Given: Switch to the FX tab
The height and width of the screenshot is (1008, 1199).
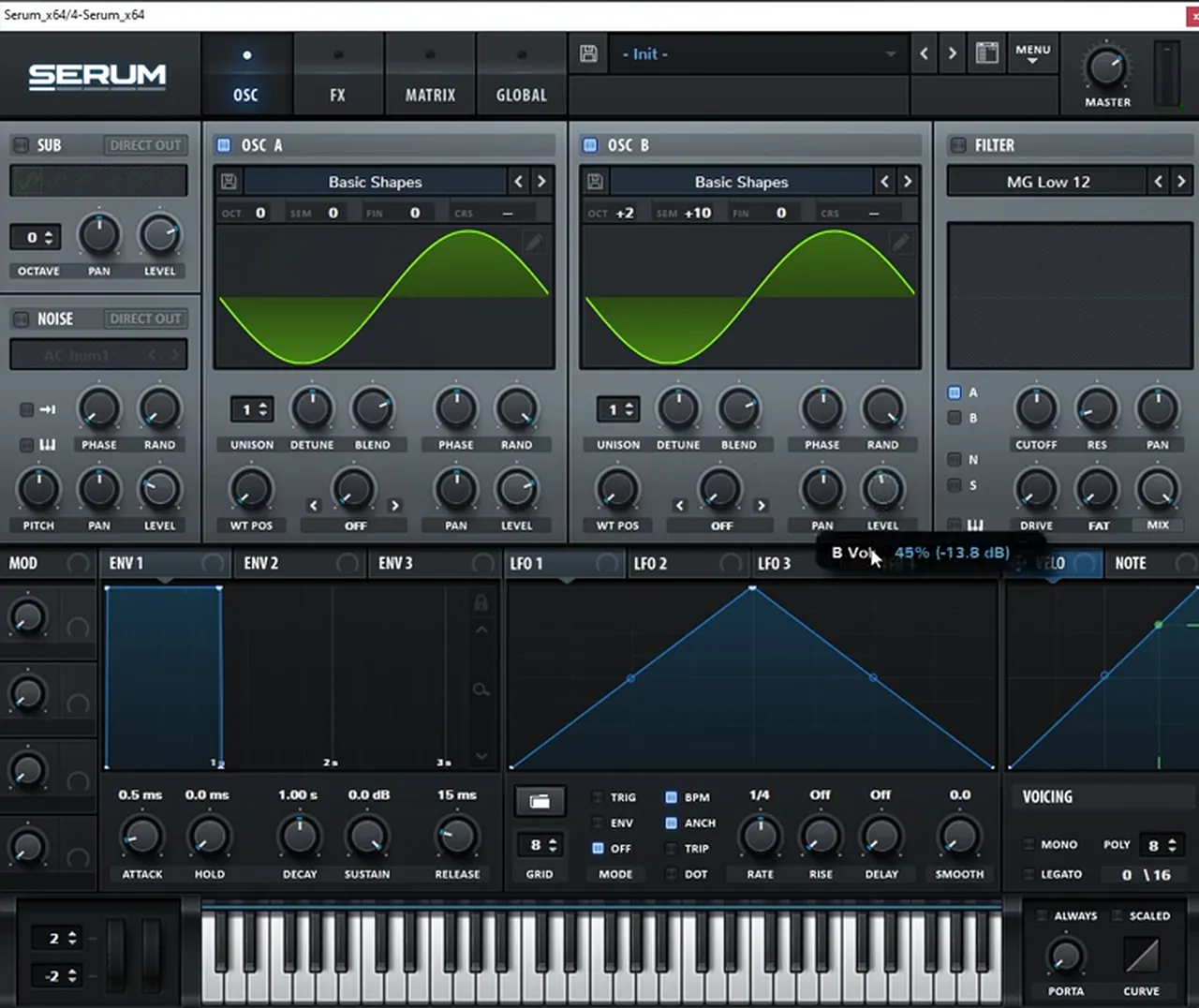Looking at the screenshot, I should click(x=337, y=75).
